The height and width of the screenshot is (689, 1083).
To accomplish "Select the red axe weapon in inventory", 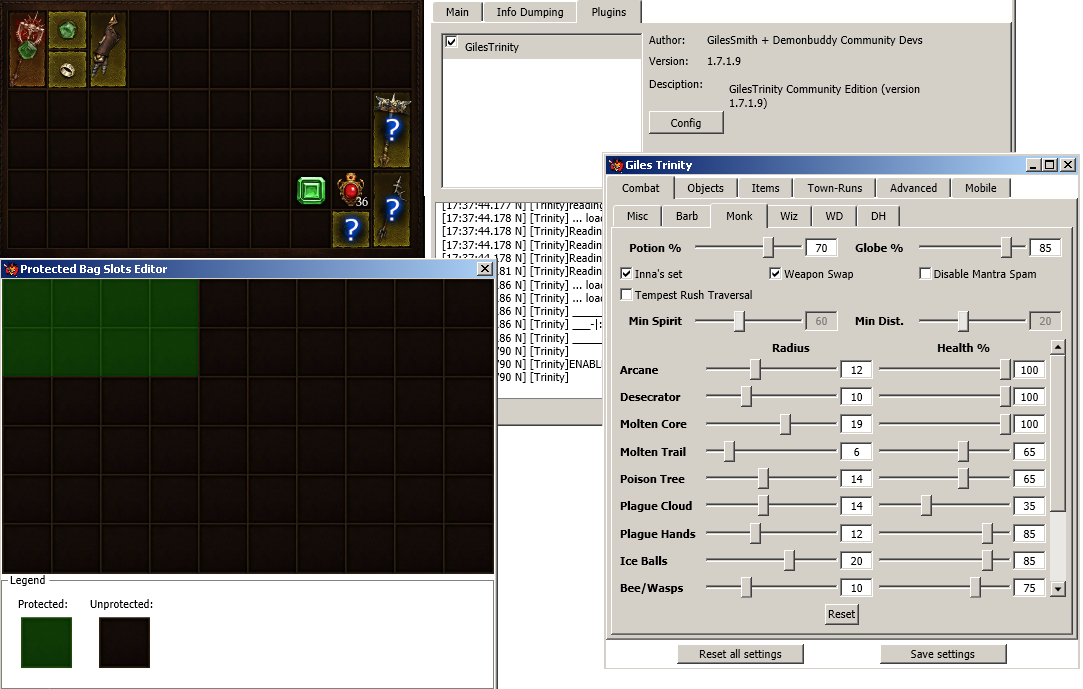I will [27, 49].
